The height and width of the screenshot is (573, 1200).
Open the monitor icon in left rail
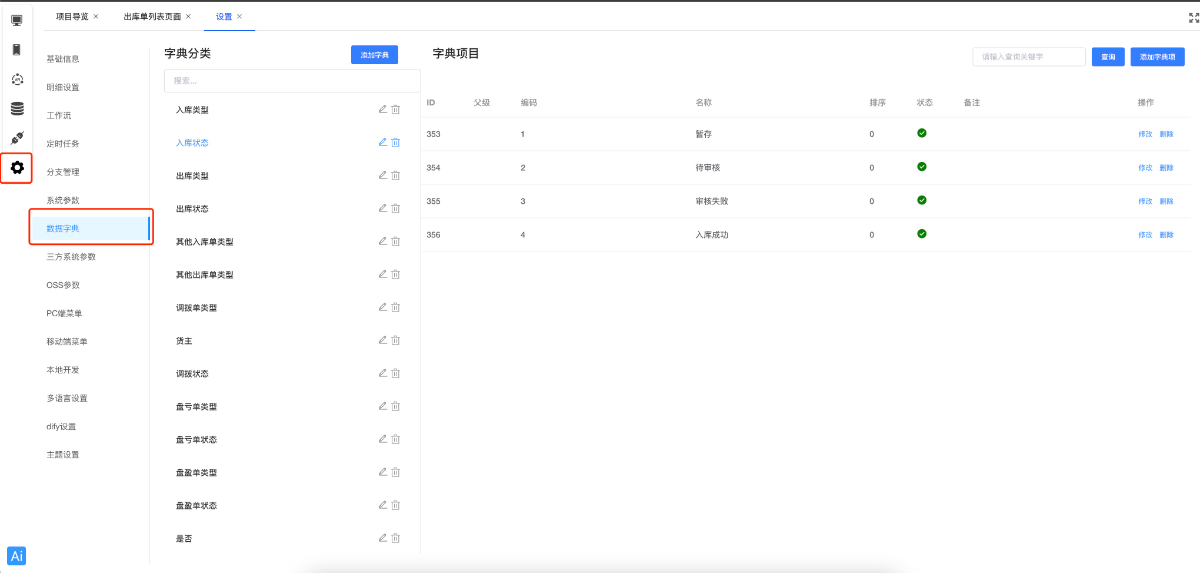[17, 20]
